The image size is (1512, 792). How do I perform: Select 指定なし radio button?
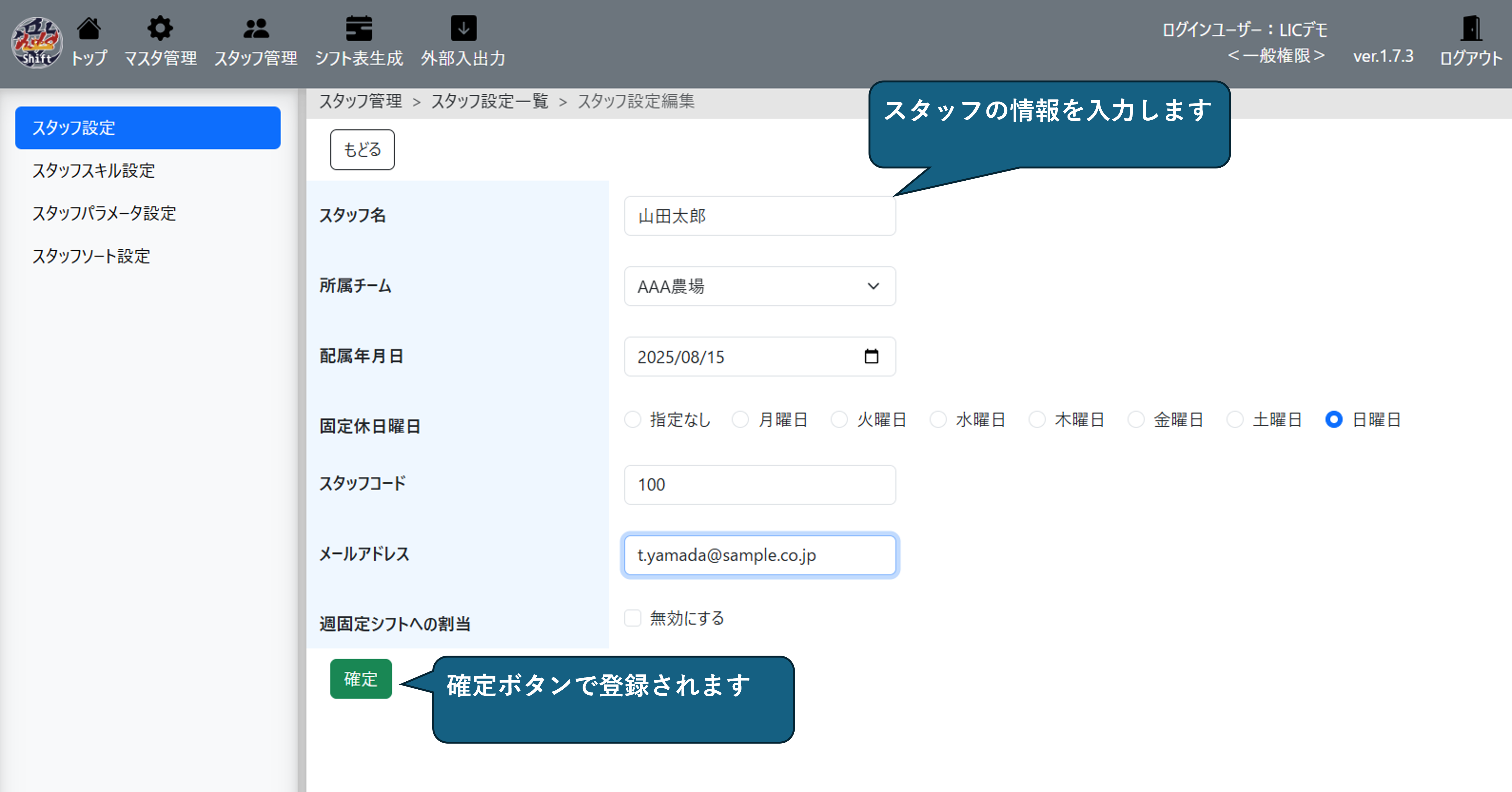click(x=633, y=419)
